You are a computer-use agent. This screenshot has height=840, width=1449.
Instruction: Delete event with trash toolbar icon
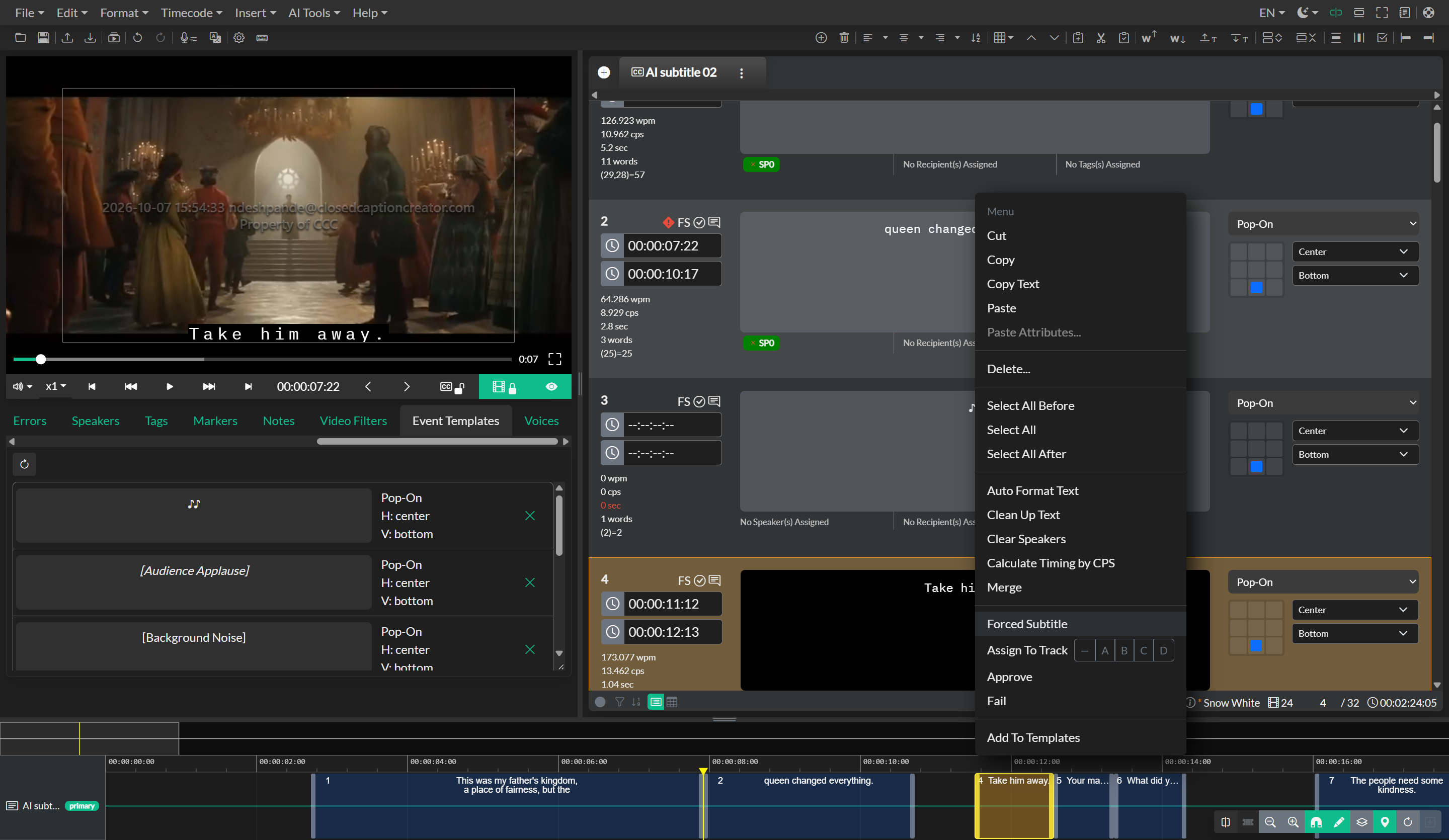point(844,38)
